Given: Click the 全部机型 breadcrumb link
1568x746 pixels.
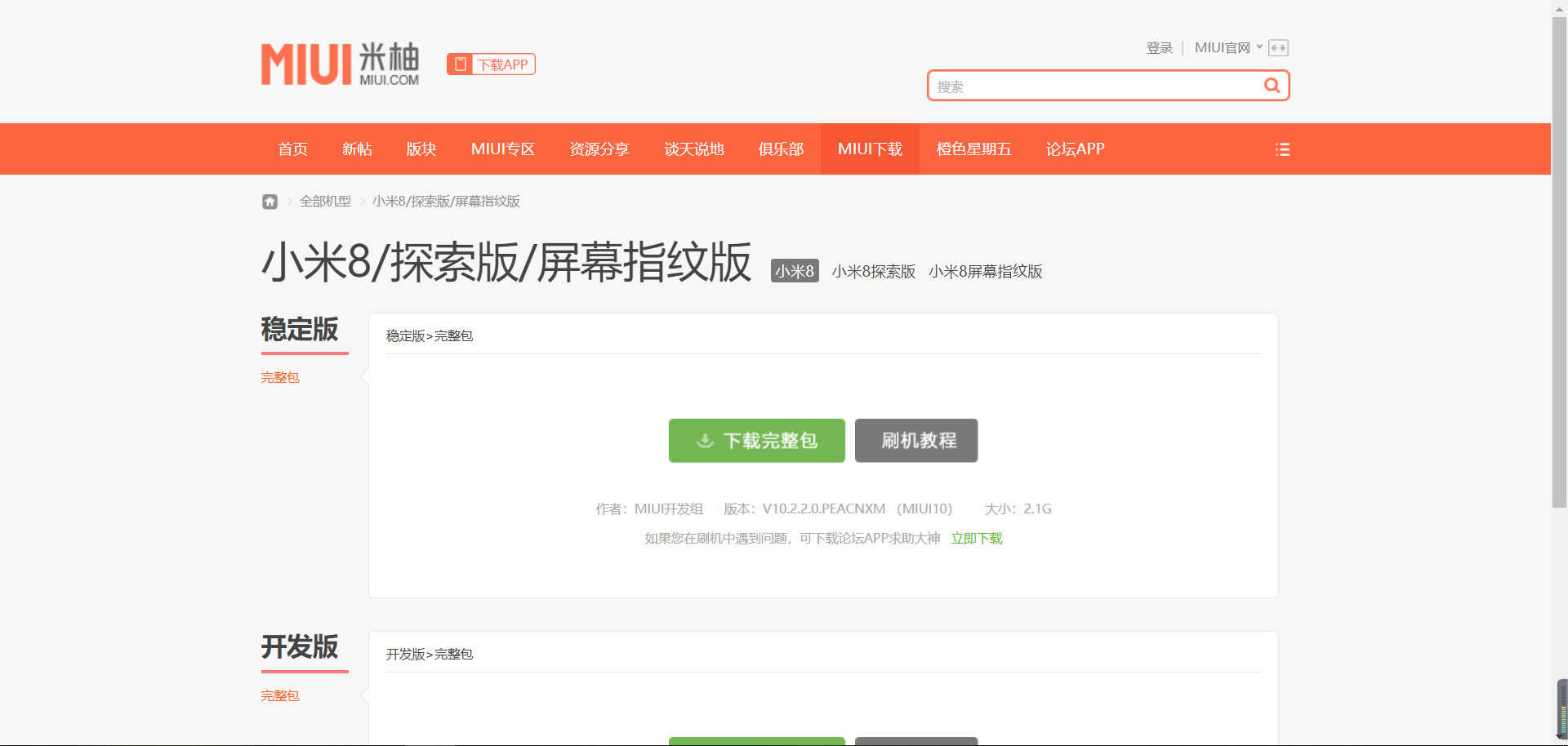Looking at the screenshot, I should pos(325,202).
